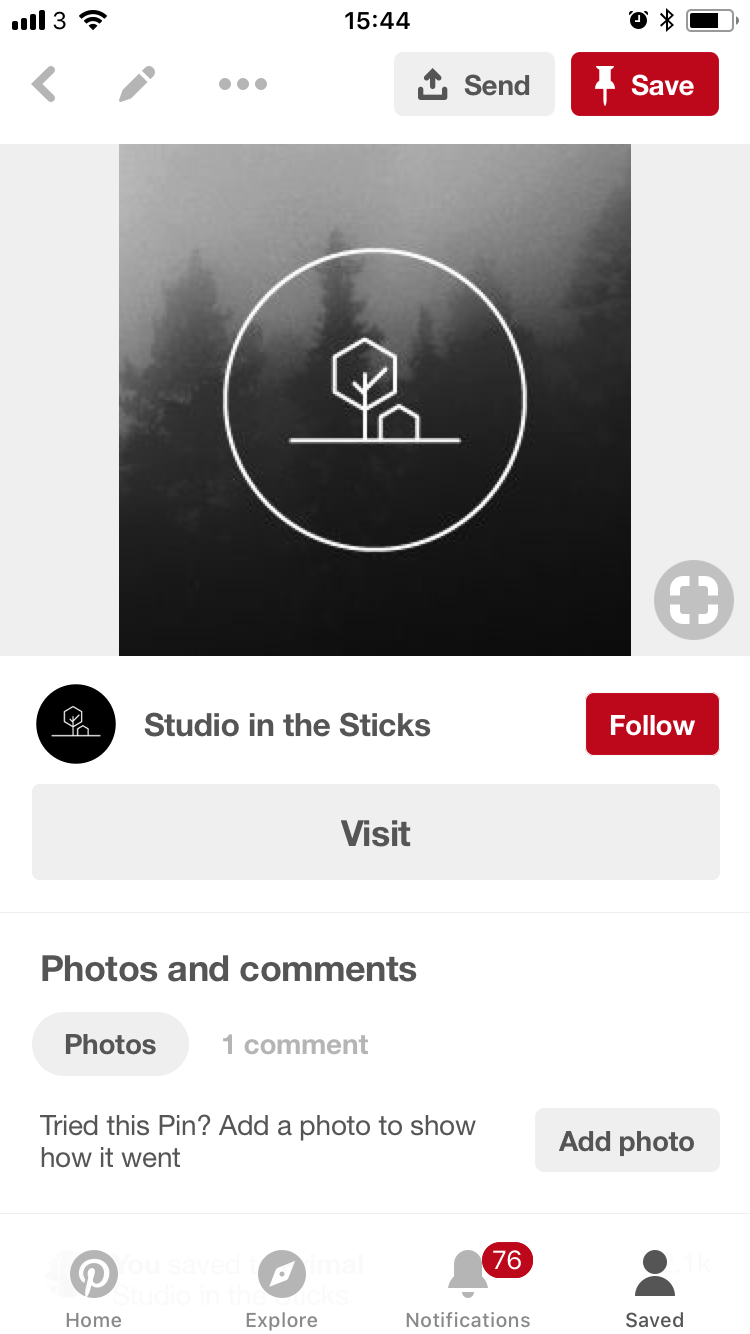
Task: Open the forest logo pin image
Action: click(x=375, y=400)
